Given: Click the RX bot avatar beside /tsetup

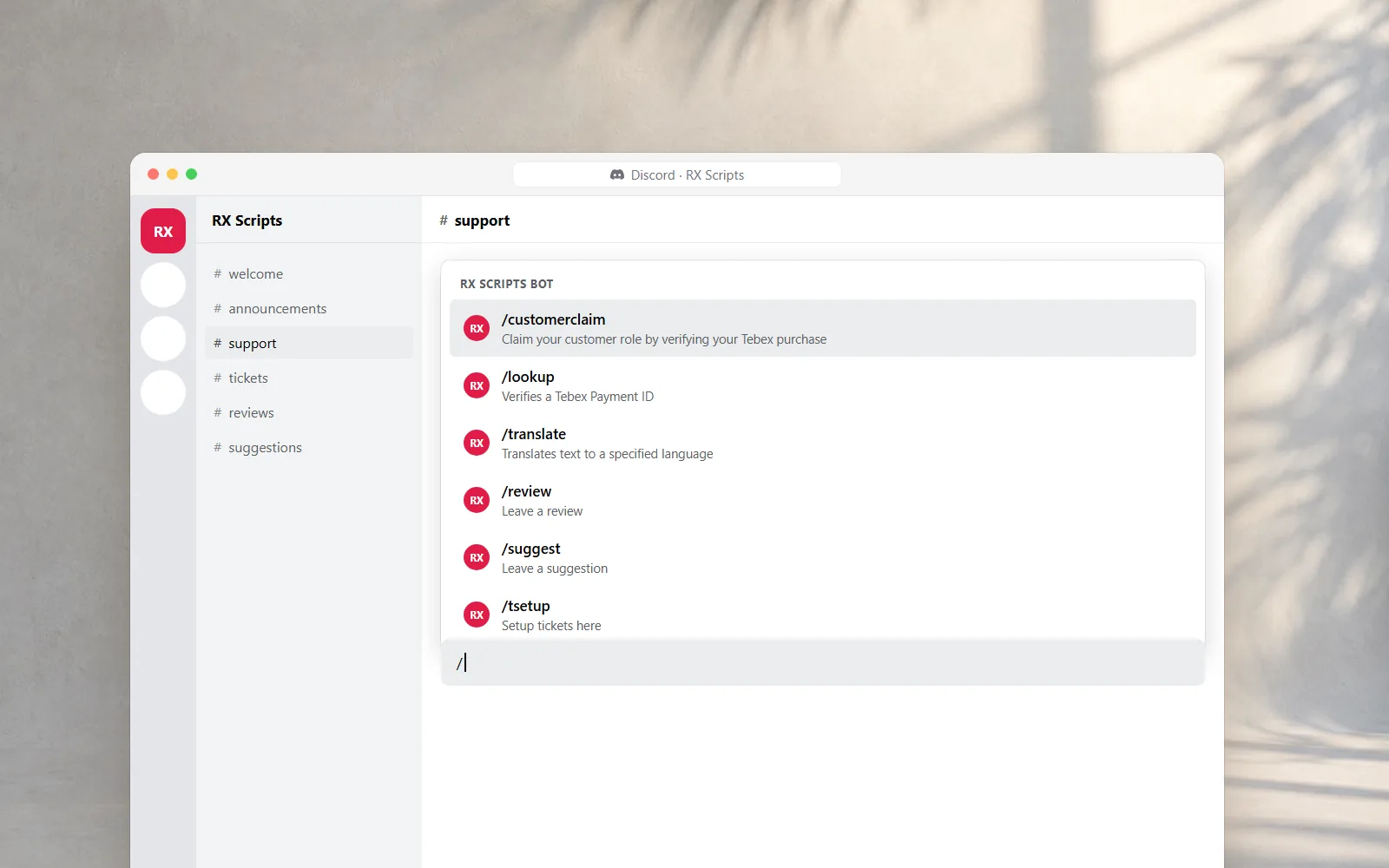Looking at the screenshot, I should (x=477, y=615).
